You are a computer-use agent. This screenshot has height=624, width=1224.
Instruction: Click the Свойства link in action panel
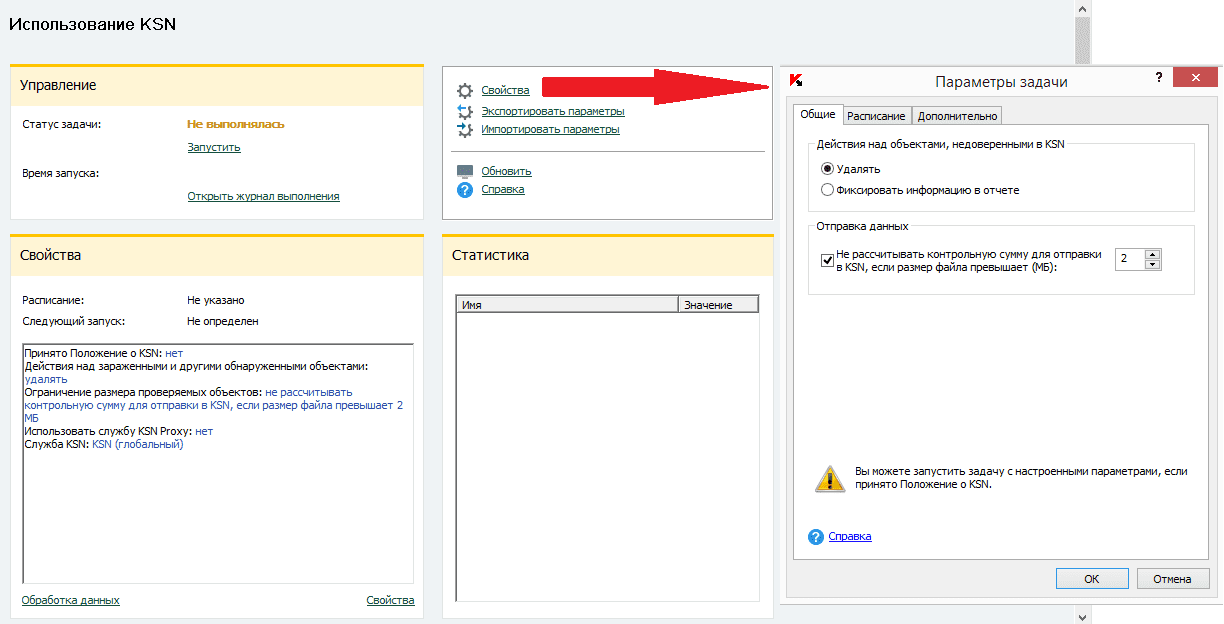505,90
